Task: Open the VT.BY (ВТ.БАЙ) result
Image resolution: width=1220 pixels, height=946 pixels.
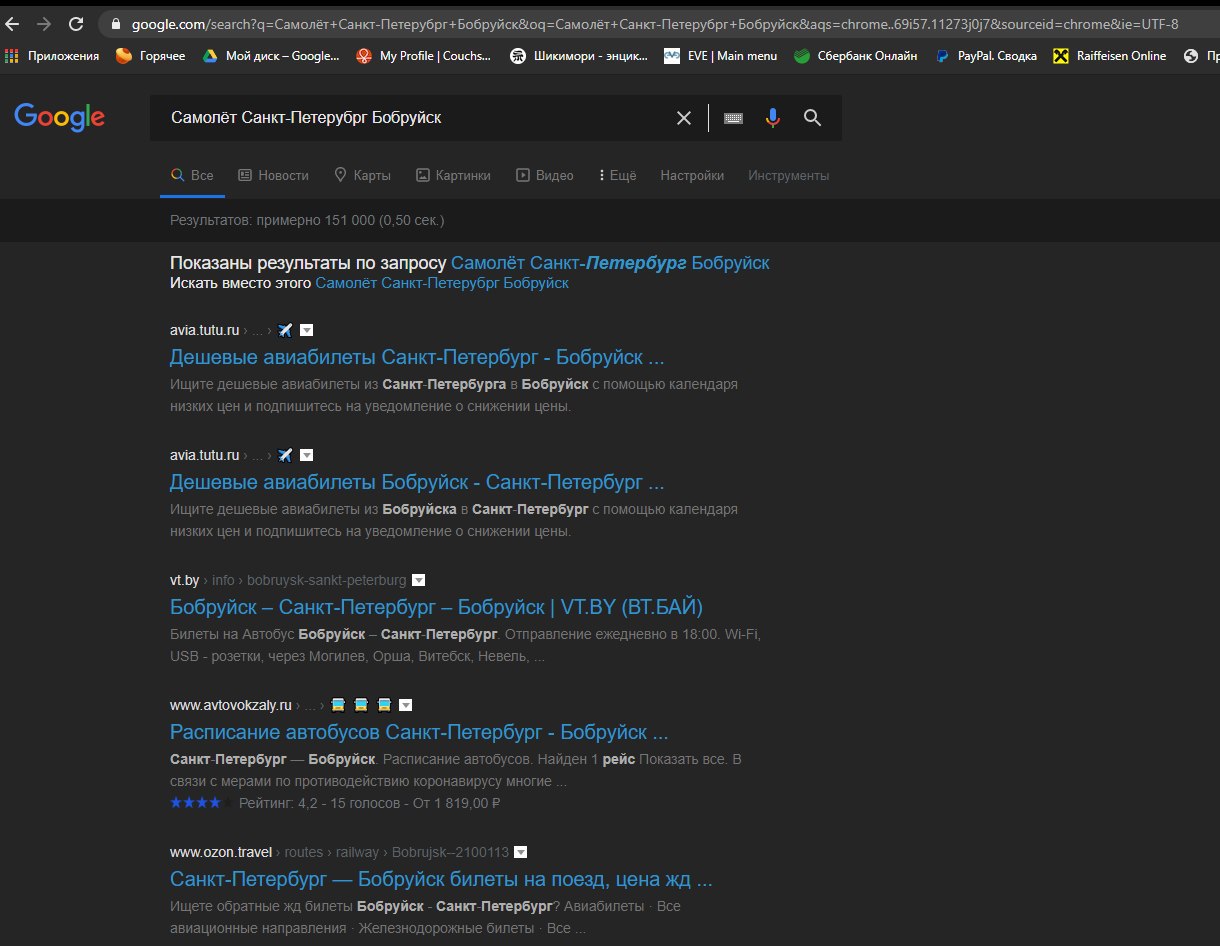Action: coord(436,607)
